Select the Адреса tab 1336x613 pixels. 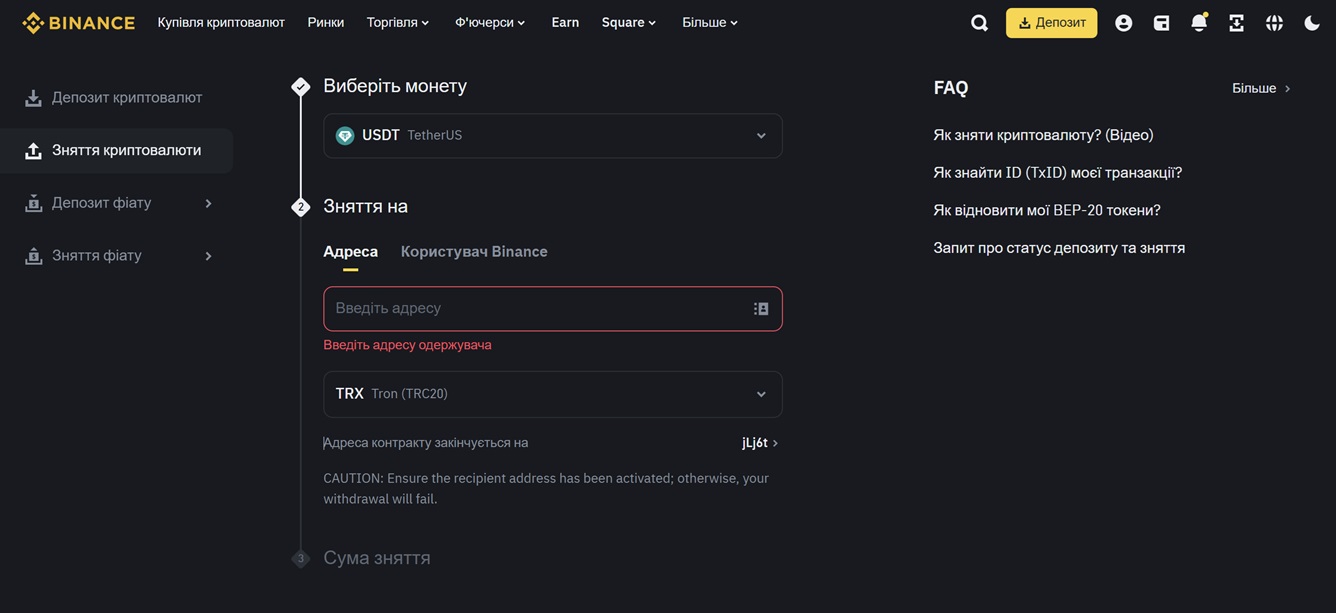point(350,252)
